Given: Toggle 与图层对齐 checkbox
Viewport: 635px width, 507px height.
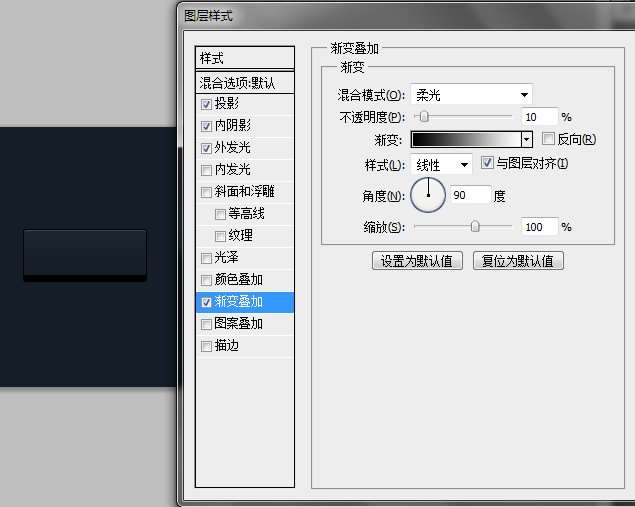Looking at the screenshot, I should point(487,163).
